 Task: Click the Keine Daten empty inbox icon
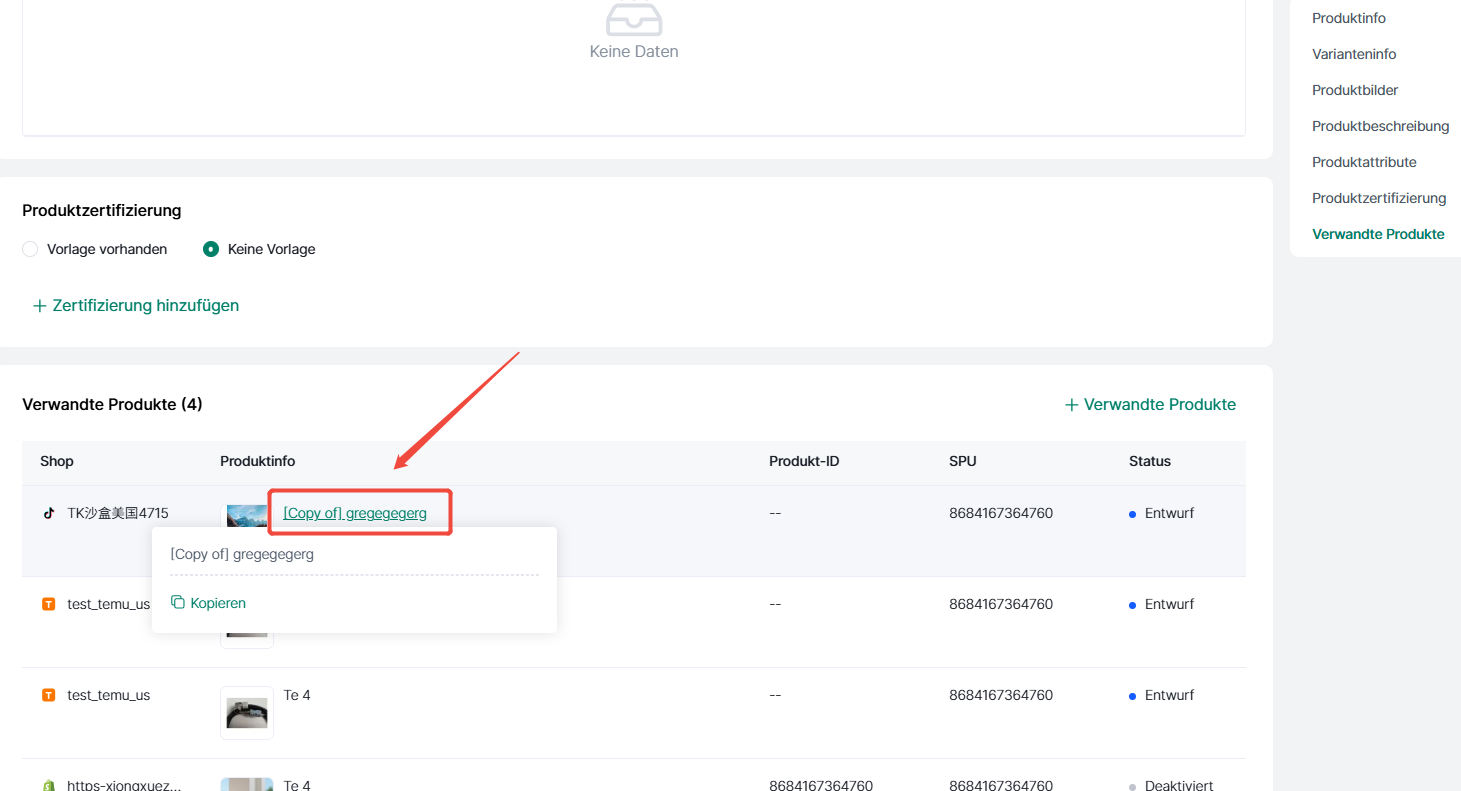(x=634, y=18)
